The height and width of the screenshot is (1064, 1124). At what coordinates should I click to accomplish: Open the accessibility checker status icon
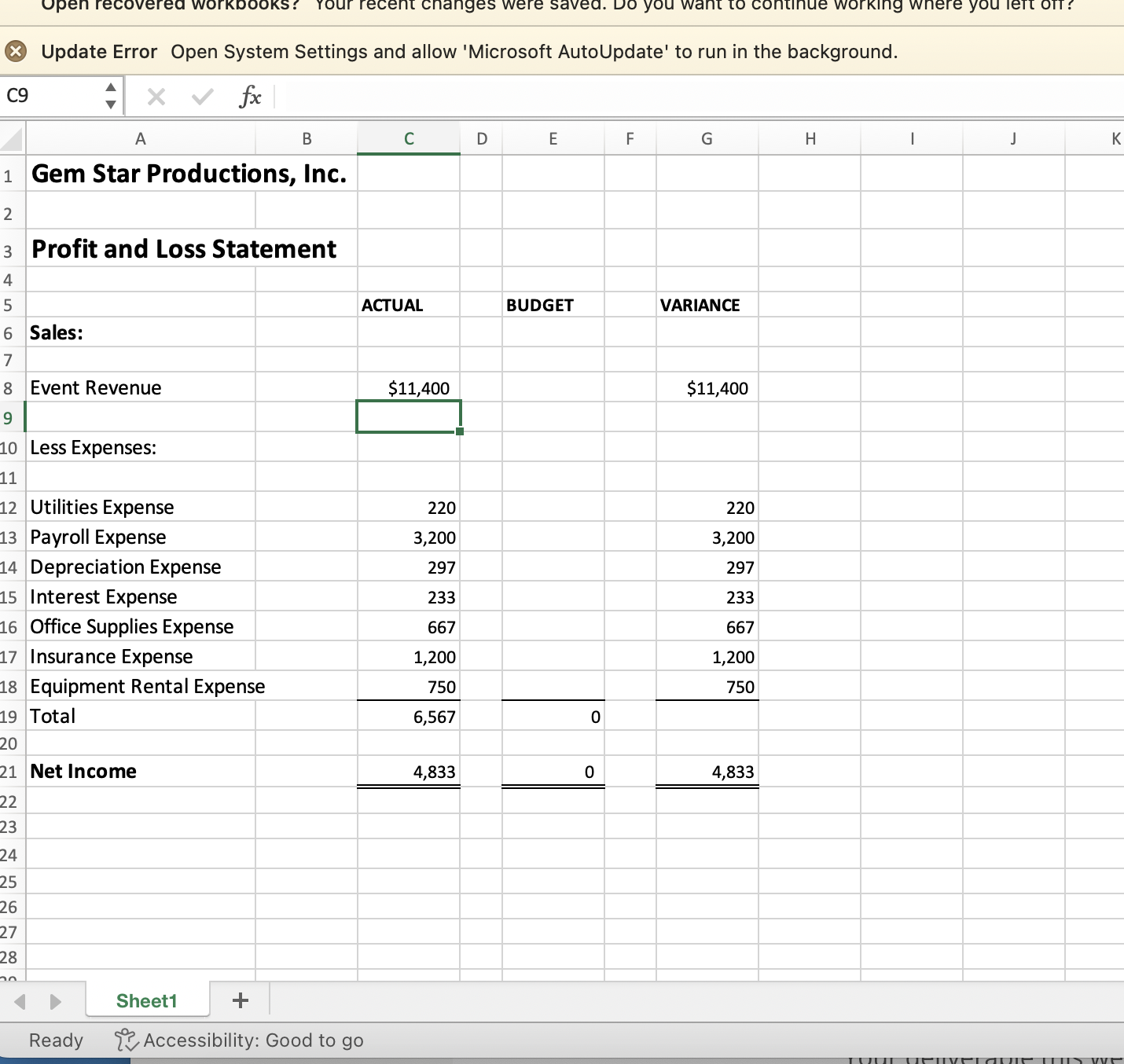coord(126,1040)
